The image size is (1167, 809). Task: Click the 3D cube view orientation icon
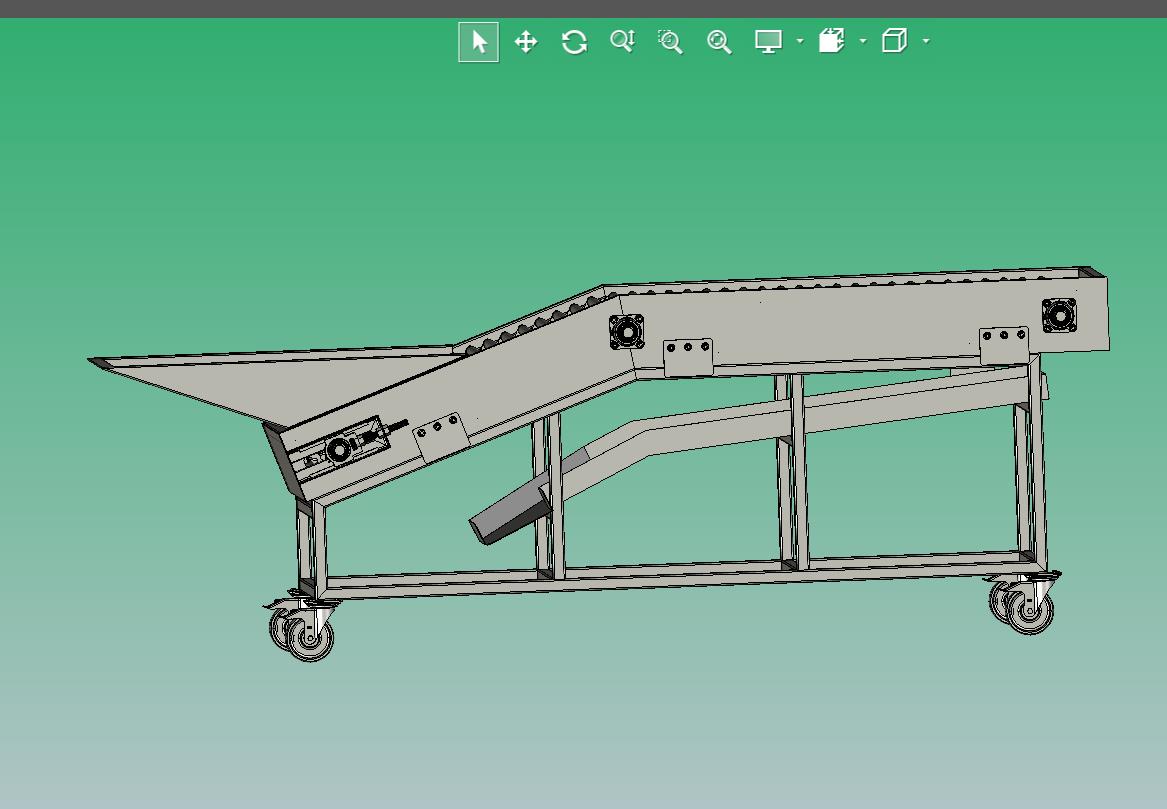[895, 41]
